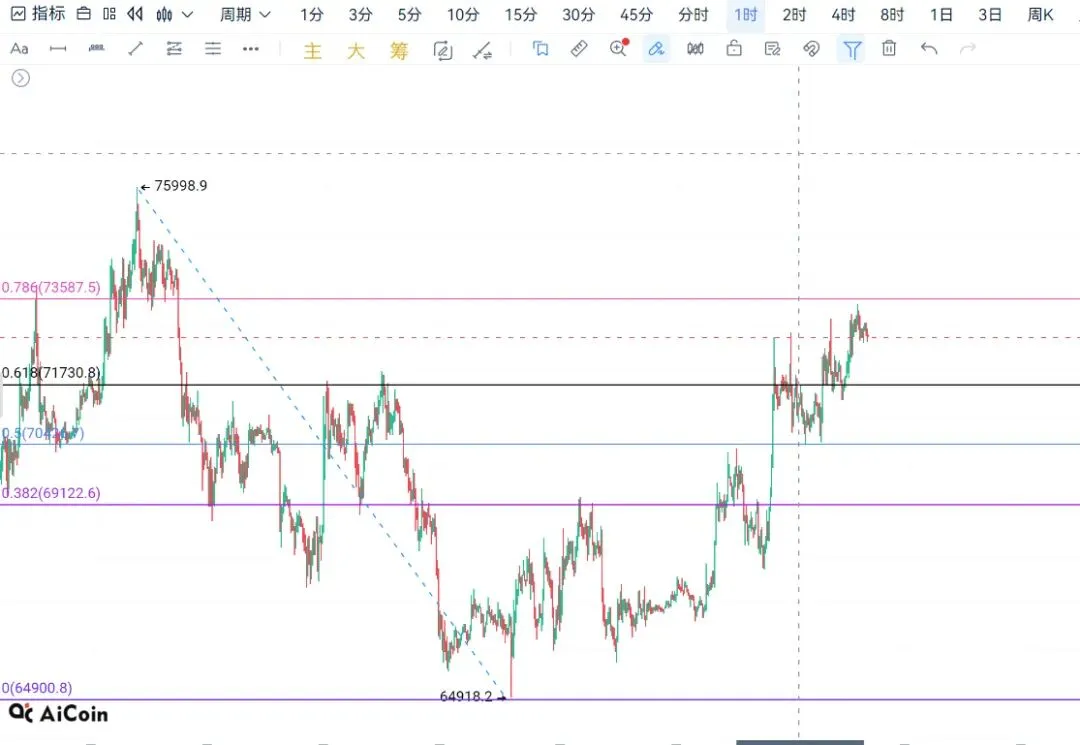Select the parallel horizontal lines tool
Viewport: 1080px width, 745px height.
(213, 48)
